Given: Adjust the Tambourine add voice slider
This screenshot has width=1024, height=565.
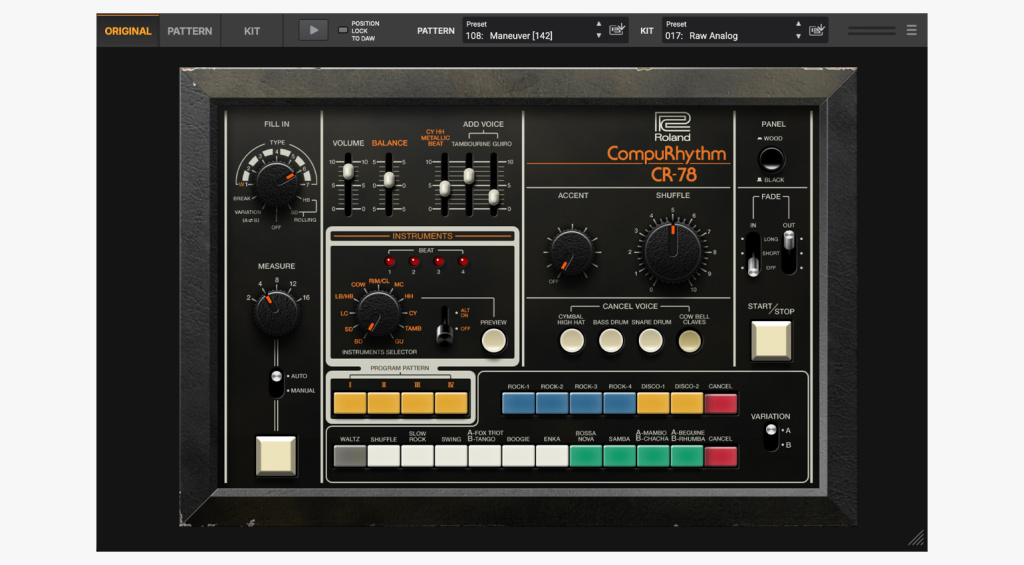Looking at the screenshot, I should pyautogui.click(x=469, y=175).
